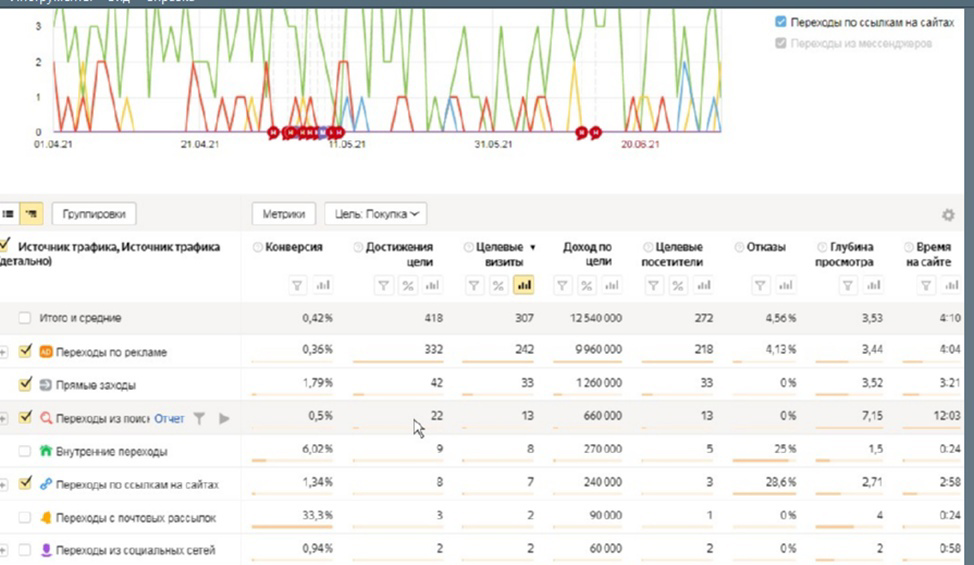Click play arrow in Переходы из поисковых row
Viewport: 974px width, 565px height.
[224, 418]
